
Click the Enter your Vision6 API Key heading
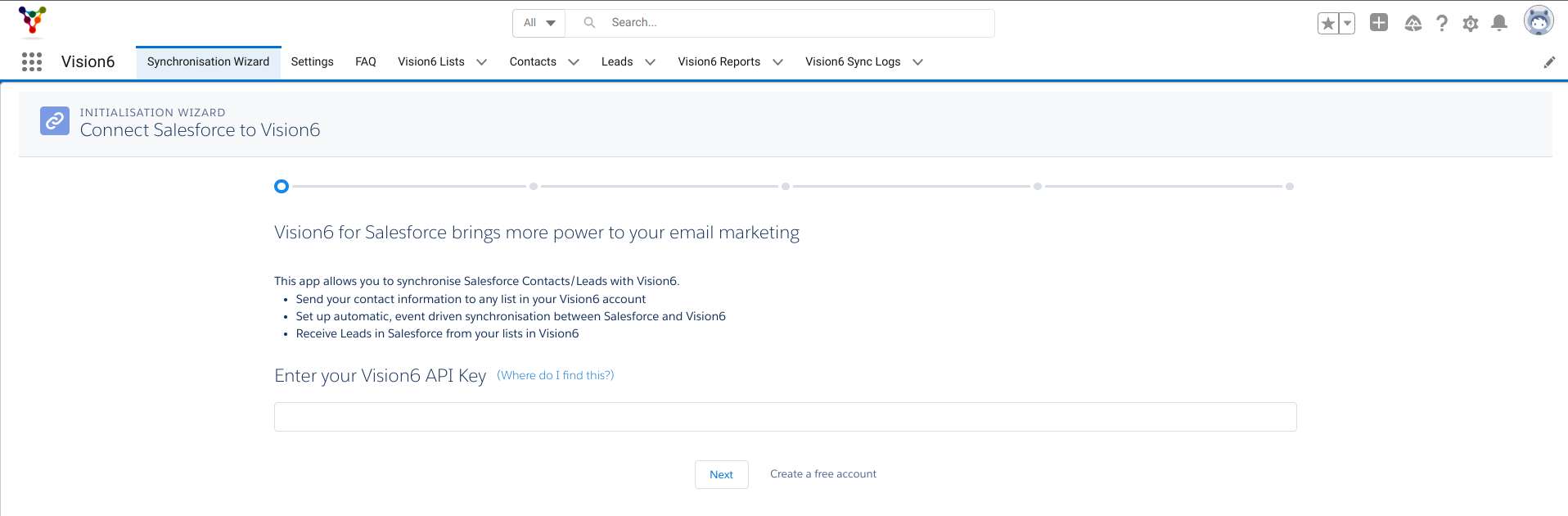pyautogui.click(x=381, y=376)
